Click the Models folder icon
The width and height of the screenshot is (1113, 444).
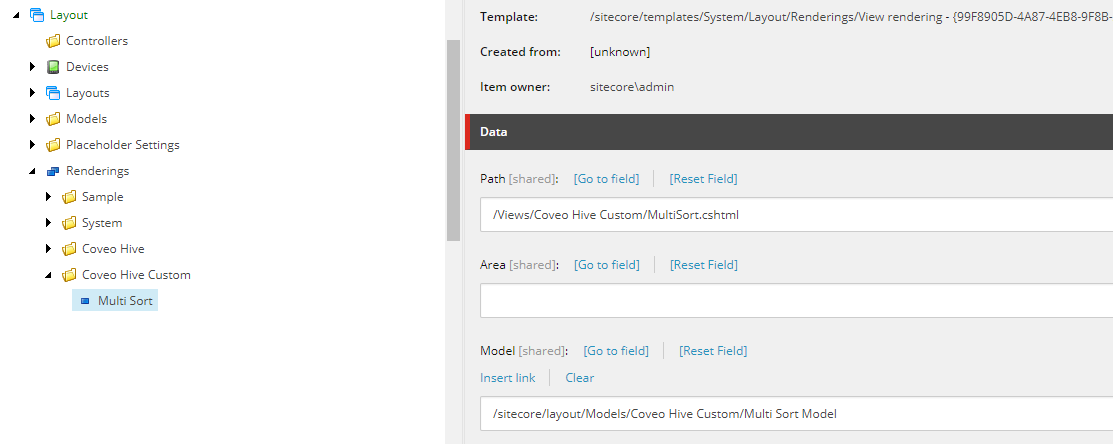click(x=53, y=119)
